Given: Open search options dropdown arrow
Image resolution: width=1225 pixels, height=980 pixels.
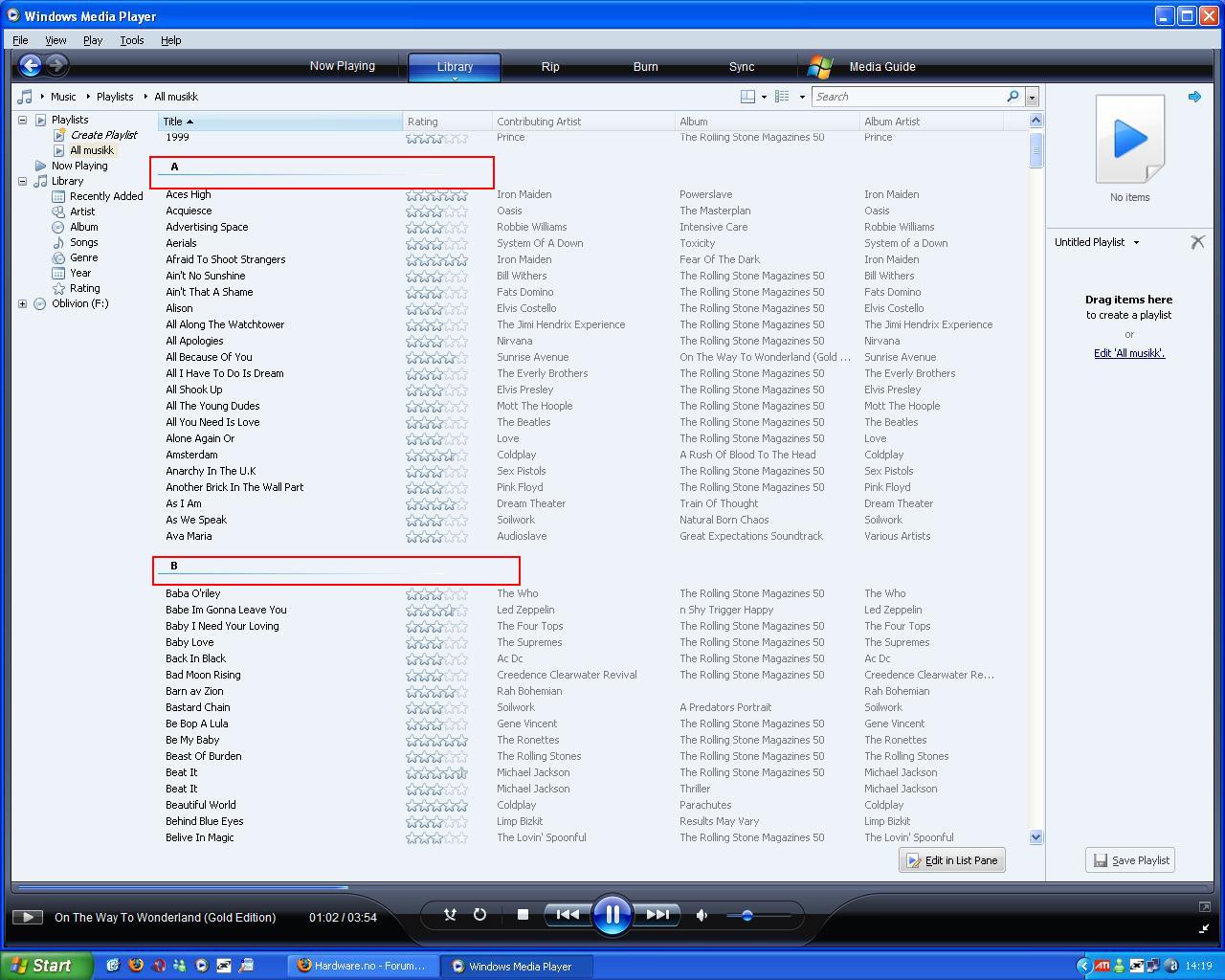Looking at the screenshot, I should tap(1032, 97).
